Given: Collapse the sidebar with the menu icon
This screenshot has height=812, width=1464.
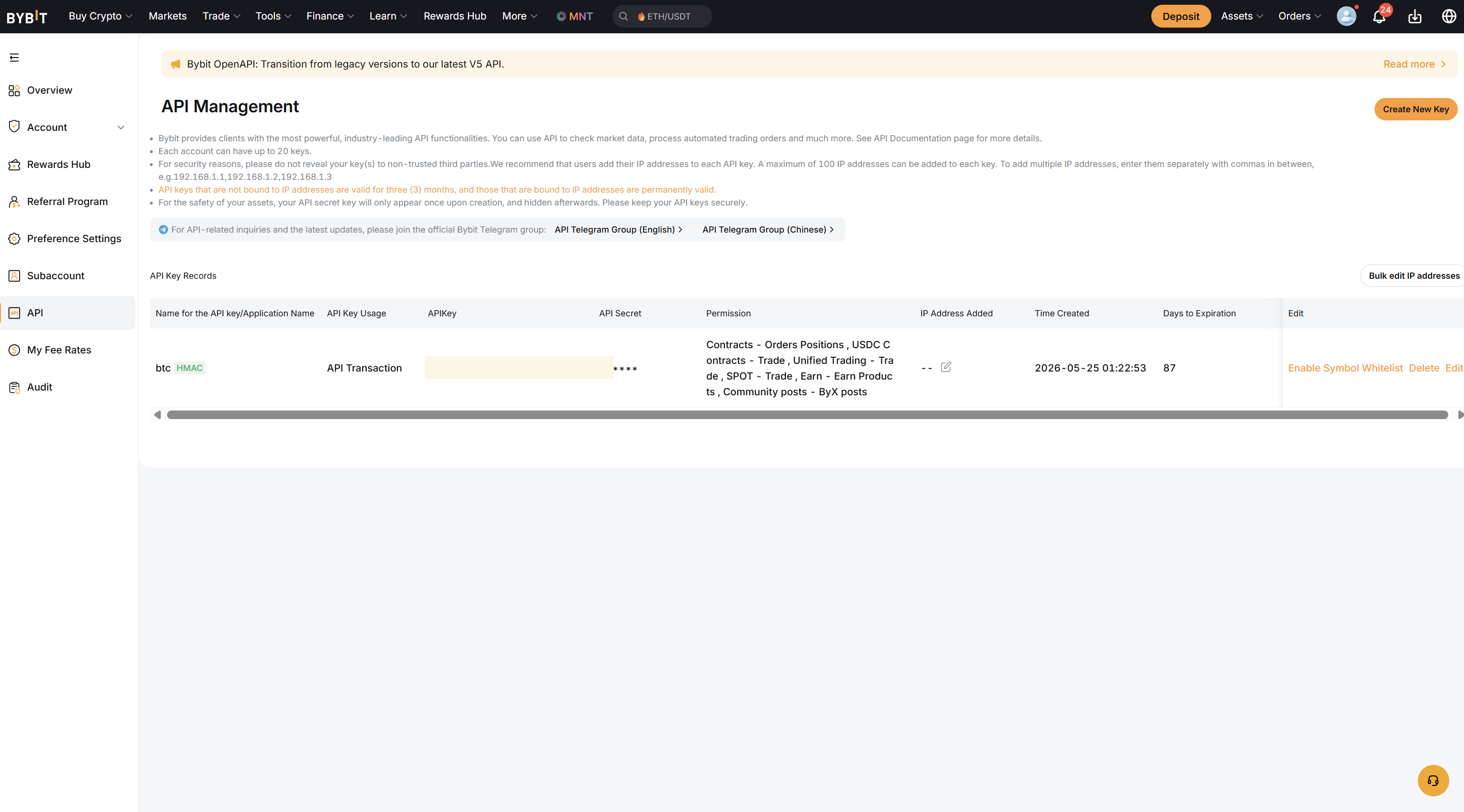Looking at the screenshot, I should (x=14, y=58).
